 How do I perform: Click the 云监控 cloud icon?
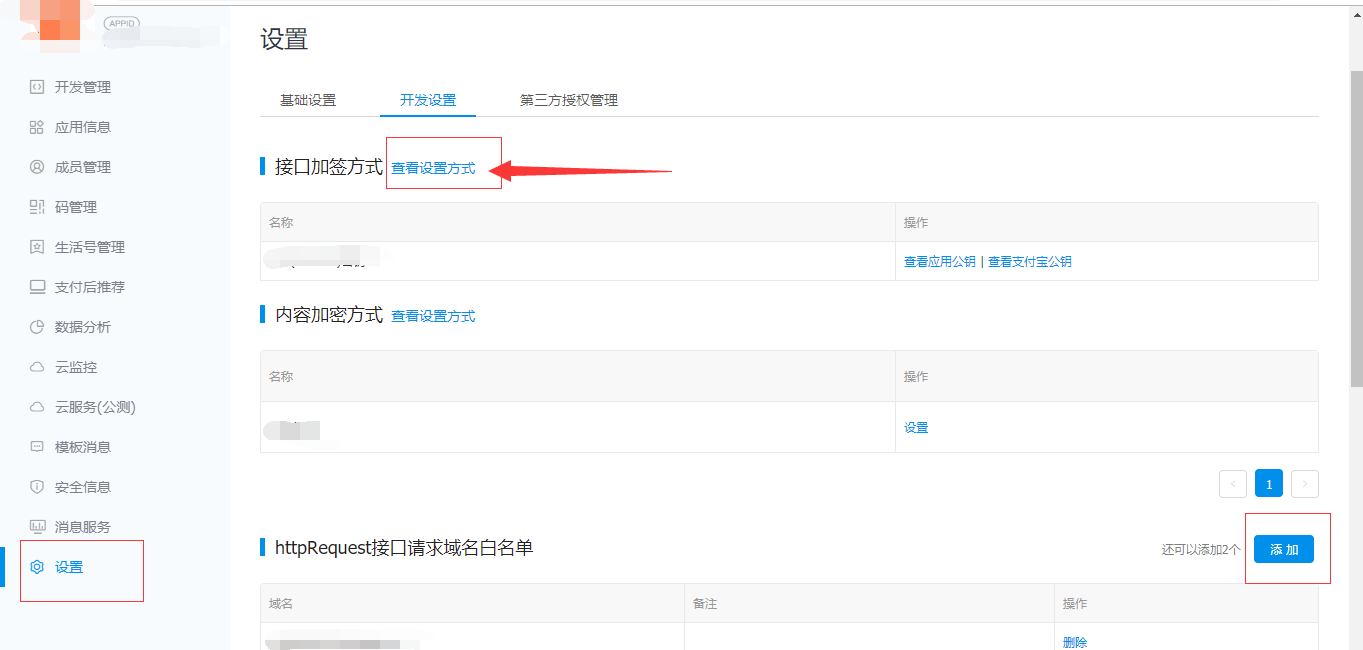(37, 367)
